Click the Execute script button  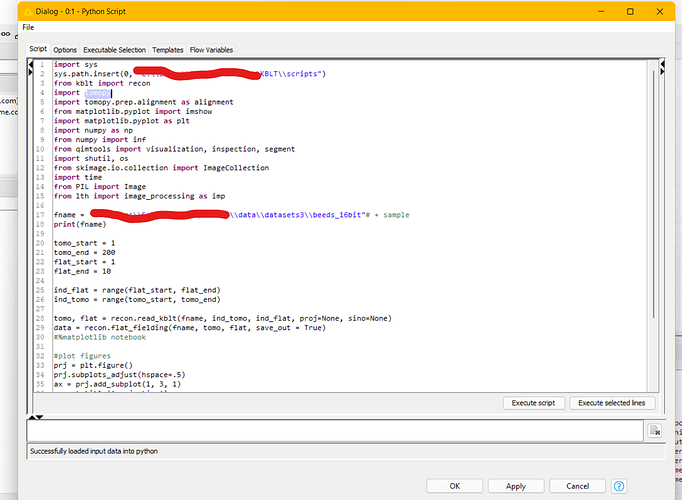pos(533,403)
